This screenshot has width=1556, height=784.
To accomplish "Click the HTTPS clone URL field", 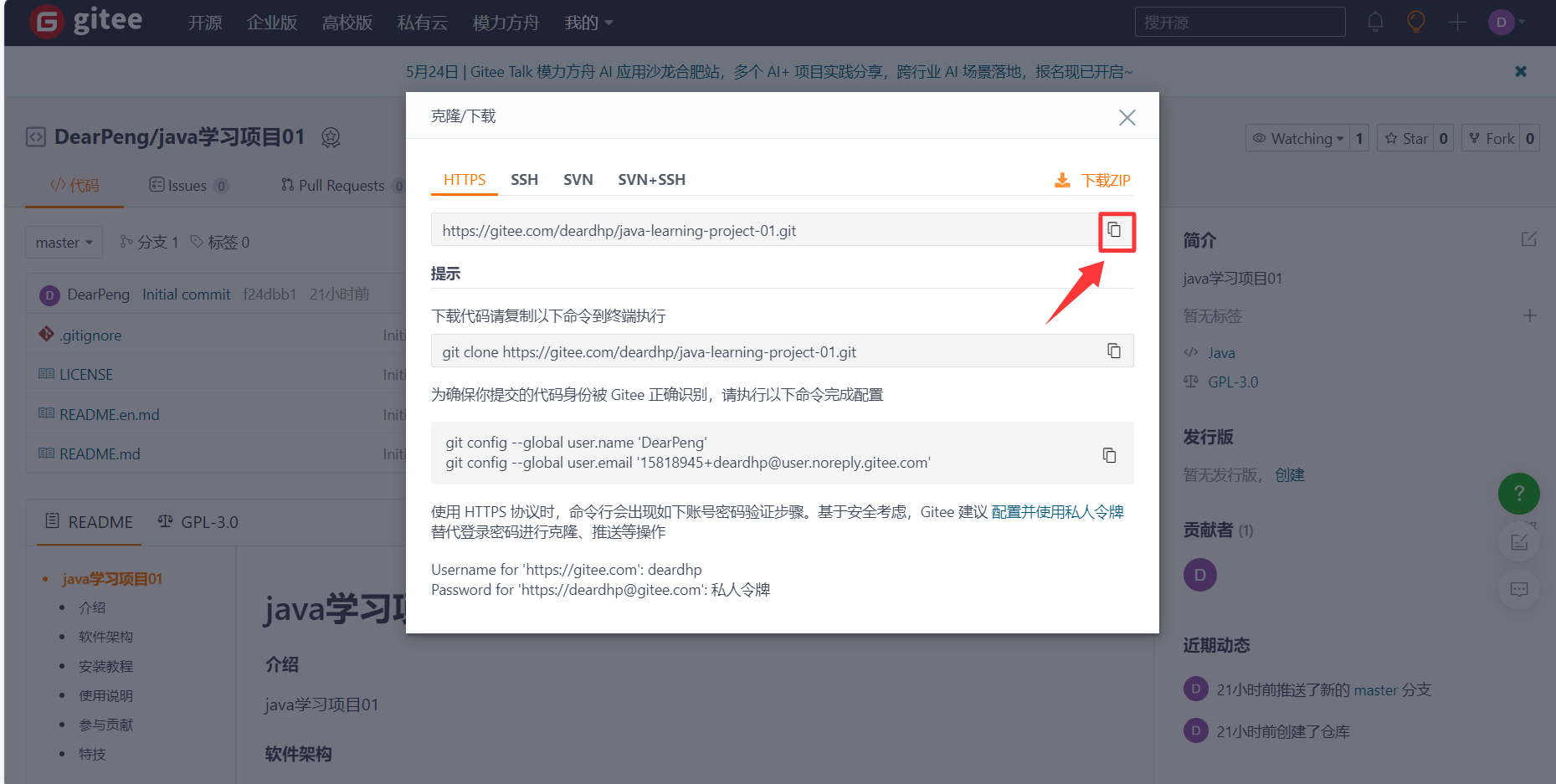I will click(x=764, y=230).
